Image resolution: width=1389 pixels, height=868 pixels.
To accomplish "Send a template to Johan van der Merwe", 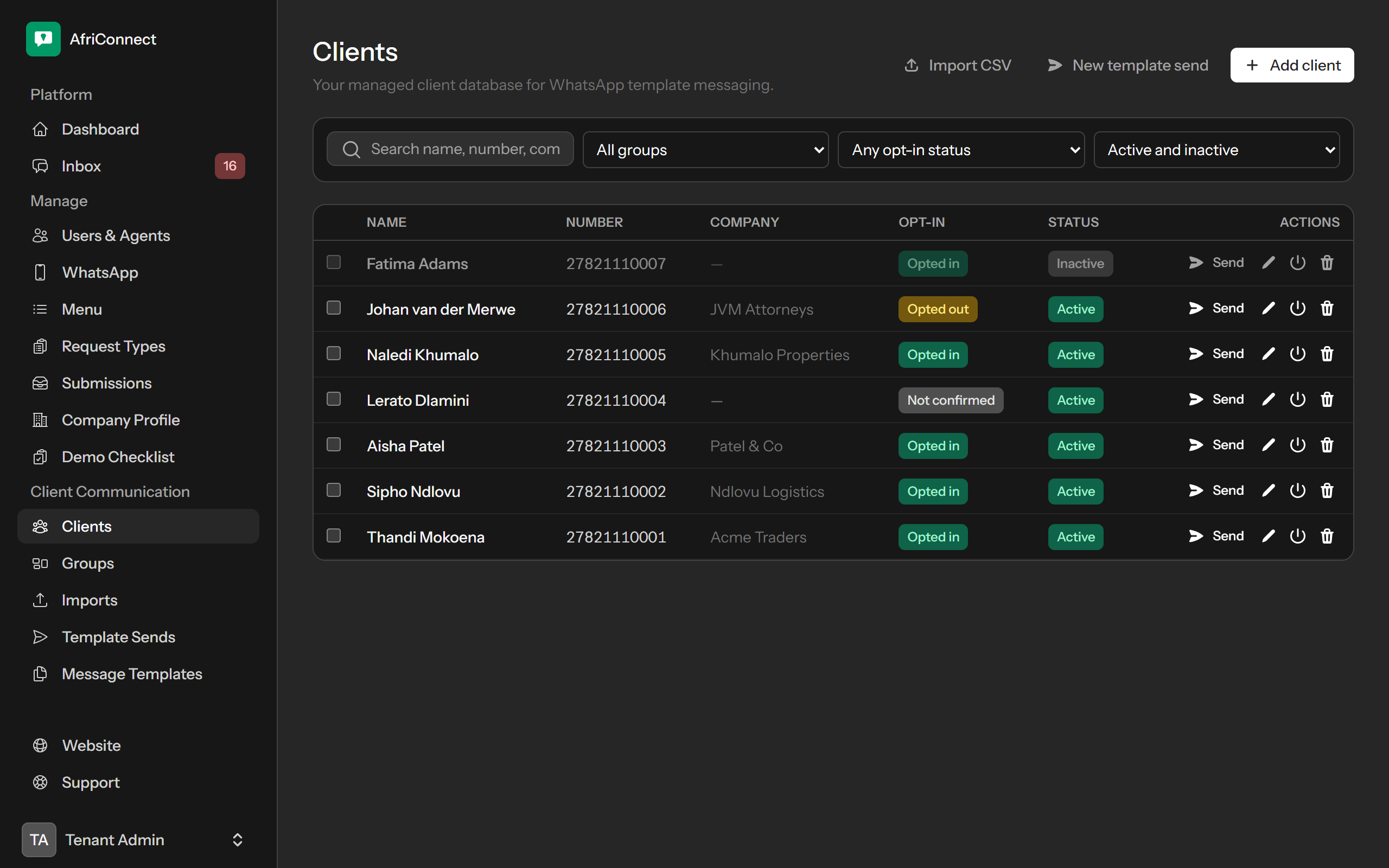I will (x=1216, y=308).
